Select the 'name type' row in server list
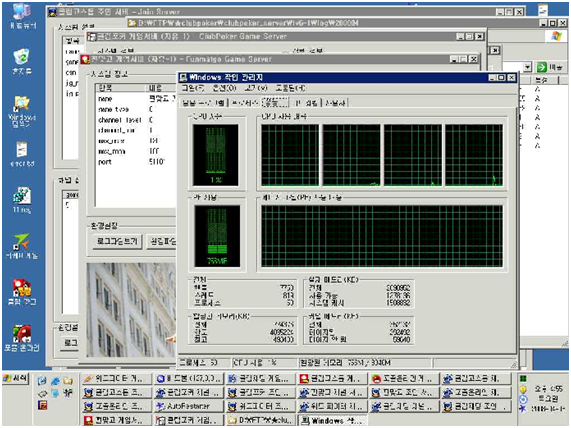 click(135, 109)
